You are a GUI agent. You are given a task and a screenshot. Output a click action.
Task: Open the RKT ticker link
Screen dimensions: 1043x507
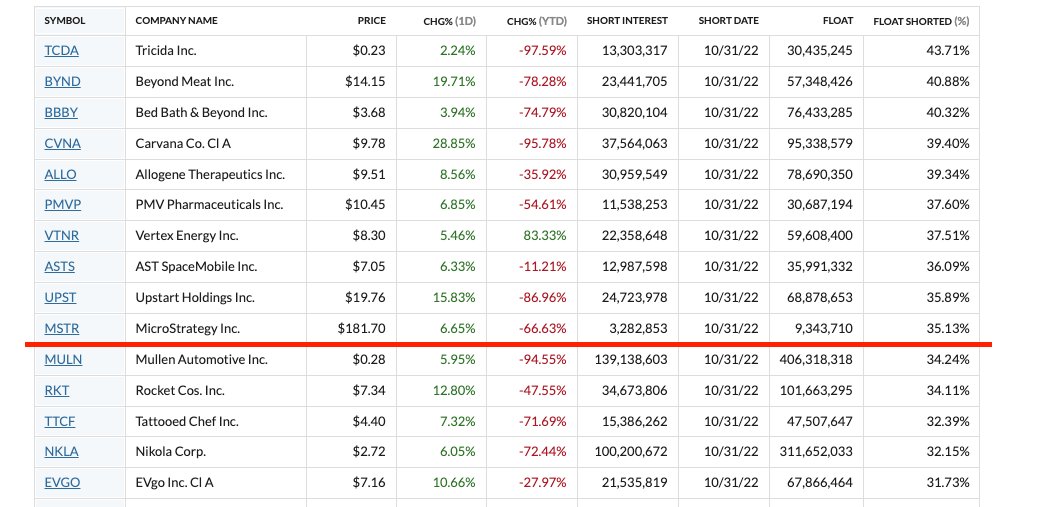tap(57, 391)
